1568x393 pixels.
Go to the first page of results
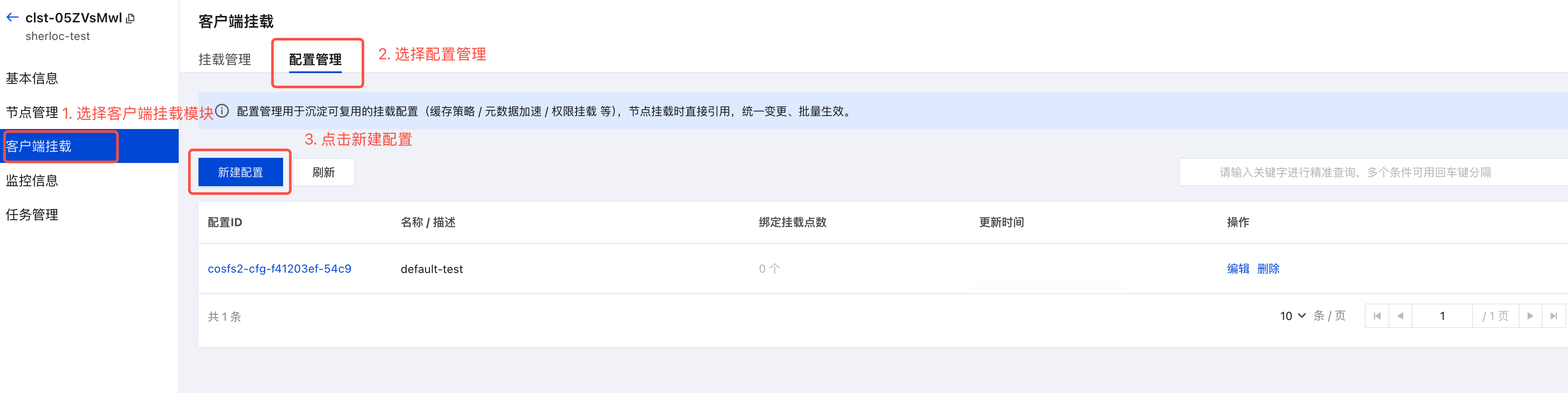1377,316
